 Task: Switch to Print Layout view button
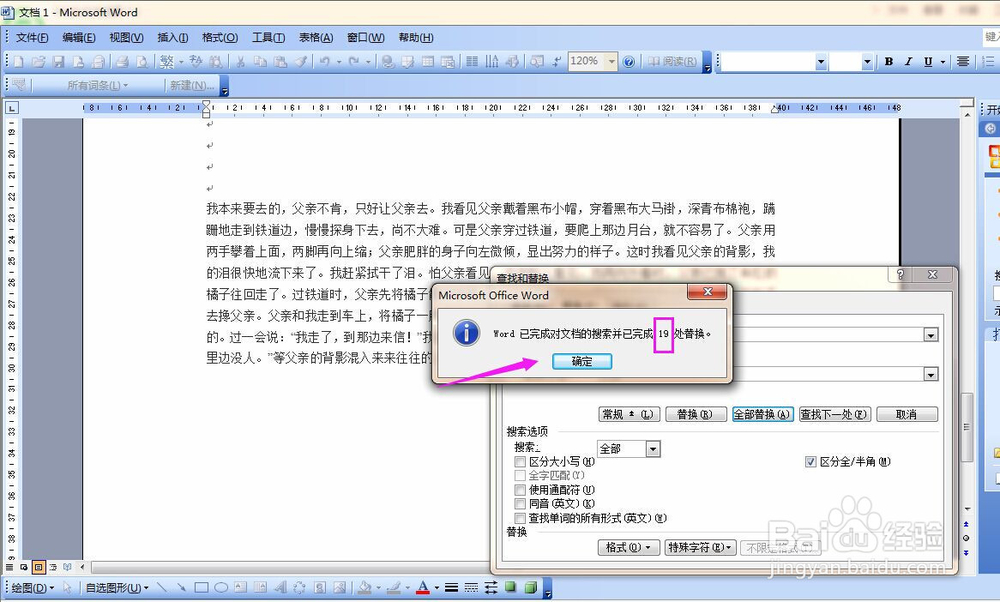38,566
